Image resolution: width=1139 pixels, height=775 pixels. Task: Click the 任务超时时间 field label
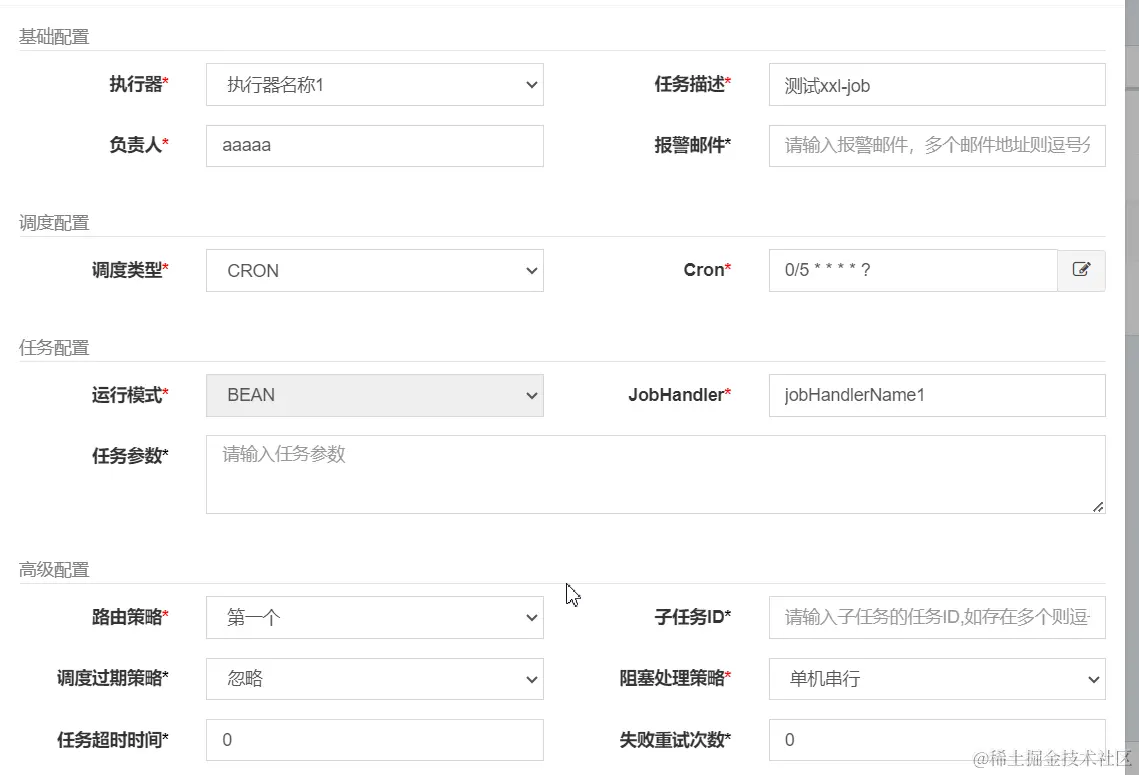tap(113, 739)
